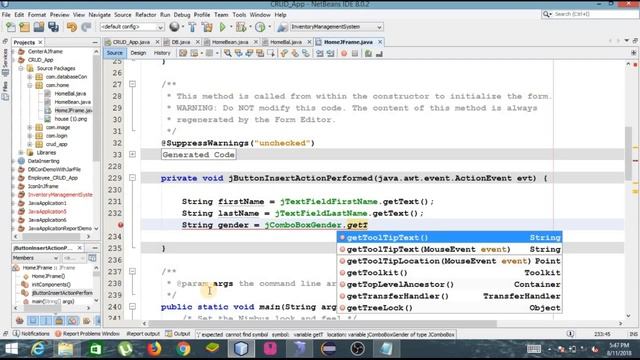Collapse the main method fold on line 240
This screenshot has height=360, width=640.
pos(132,307)
